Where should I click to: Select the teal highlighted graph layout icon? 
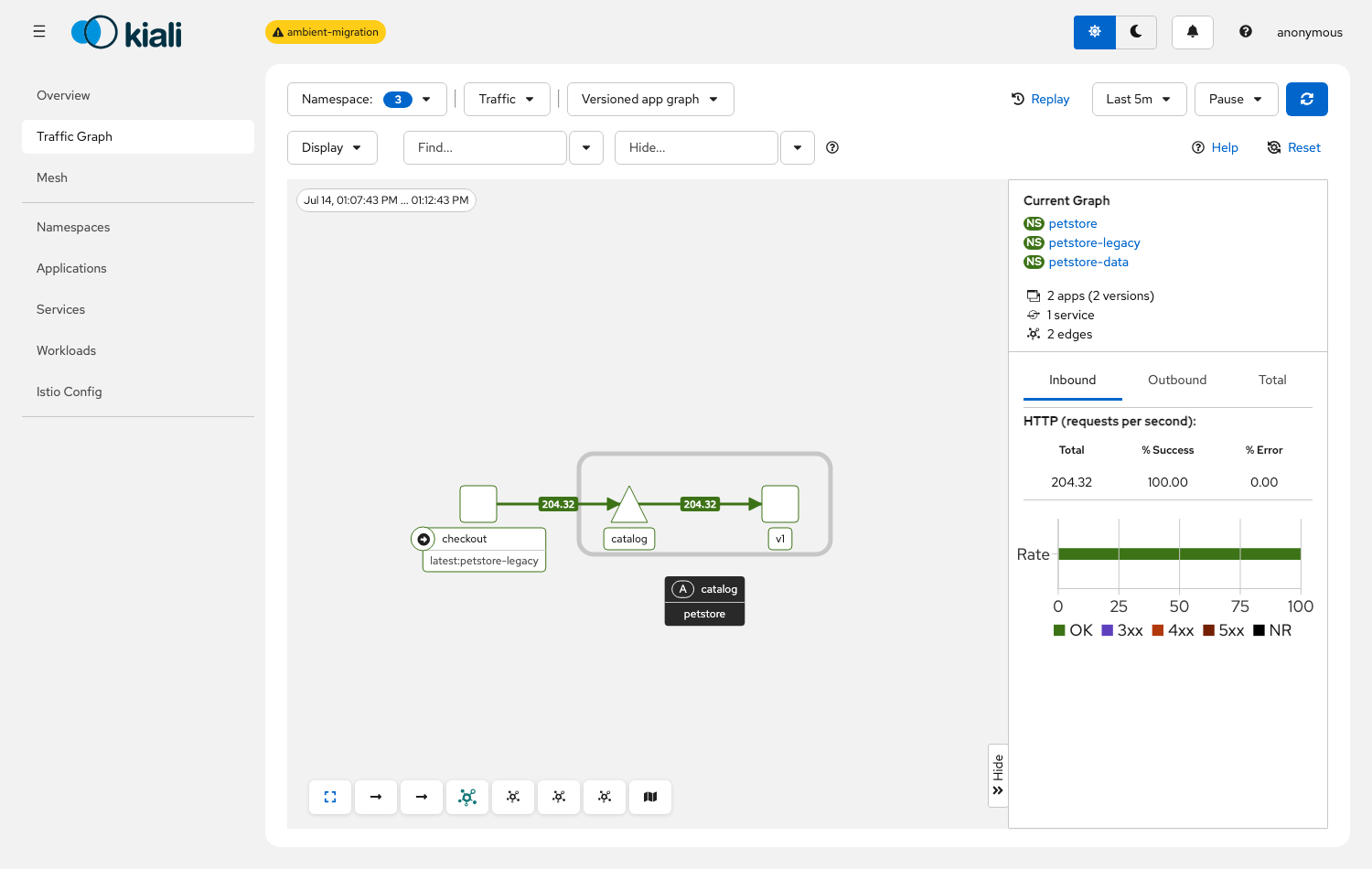467,797
